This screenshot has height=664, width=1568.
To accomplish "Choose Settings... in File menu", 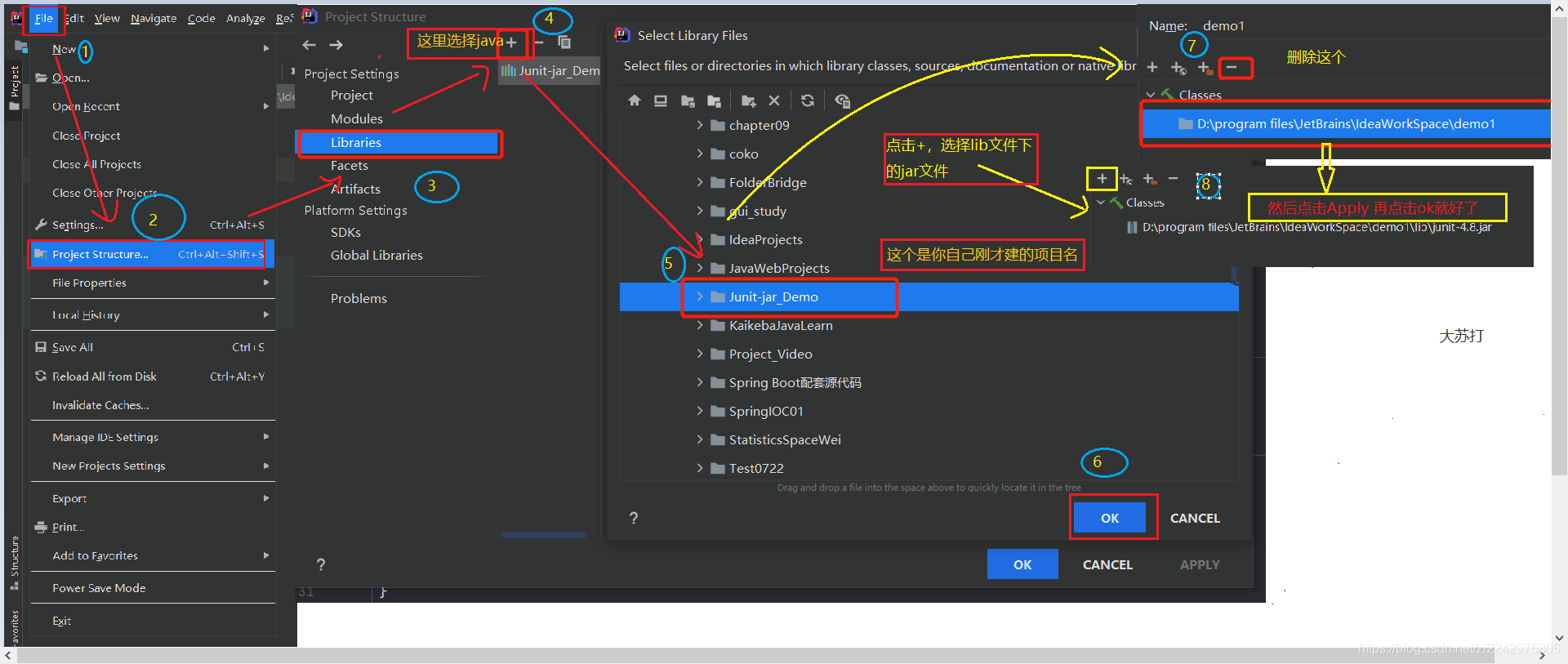I will pyautogui.click(x=152, y=225).
